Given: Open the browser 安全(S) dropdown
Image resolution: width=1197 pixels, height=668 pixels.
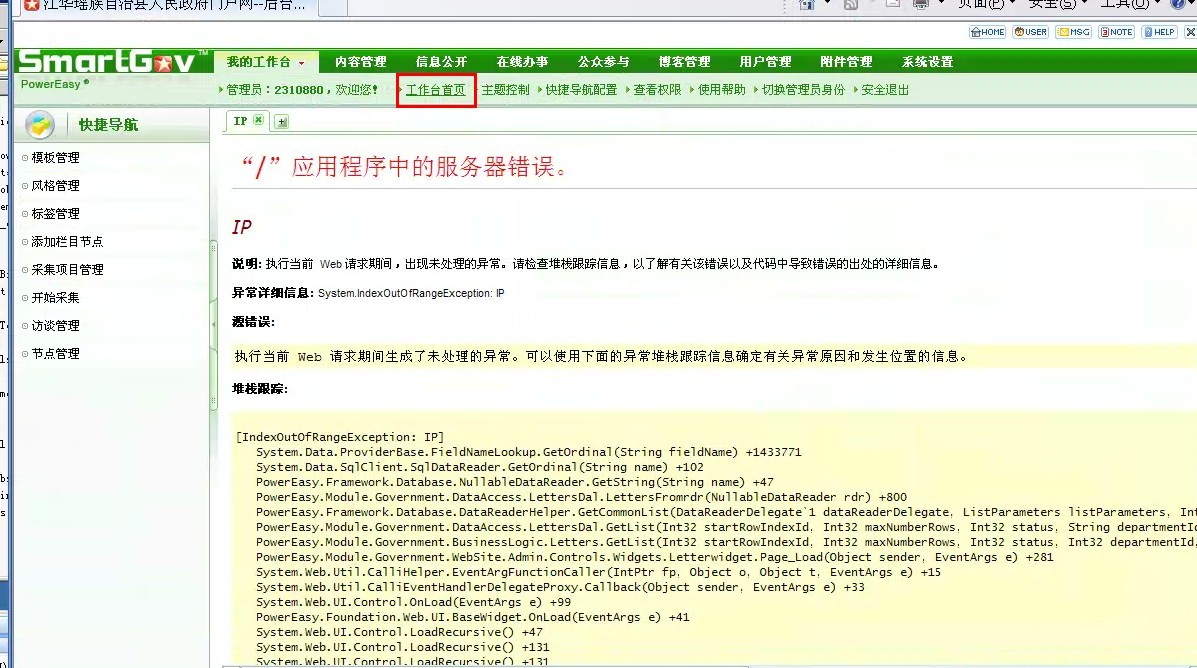Looking at the screenshot, I should (x=1057, y=4).
